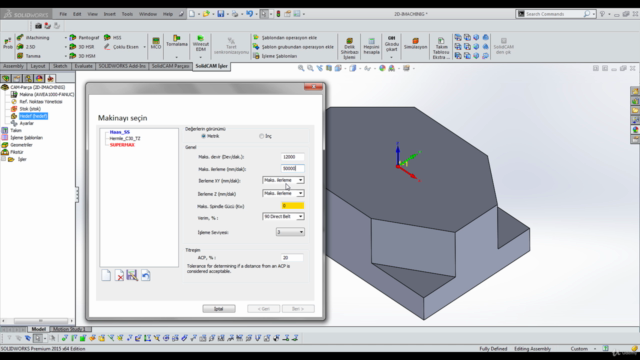Click the MCO toolbar icon
This screenshot has width=640, height=360.
(156, 40)
